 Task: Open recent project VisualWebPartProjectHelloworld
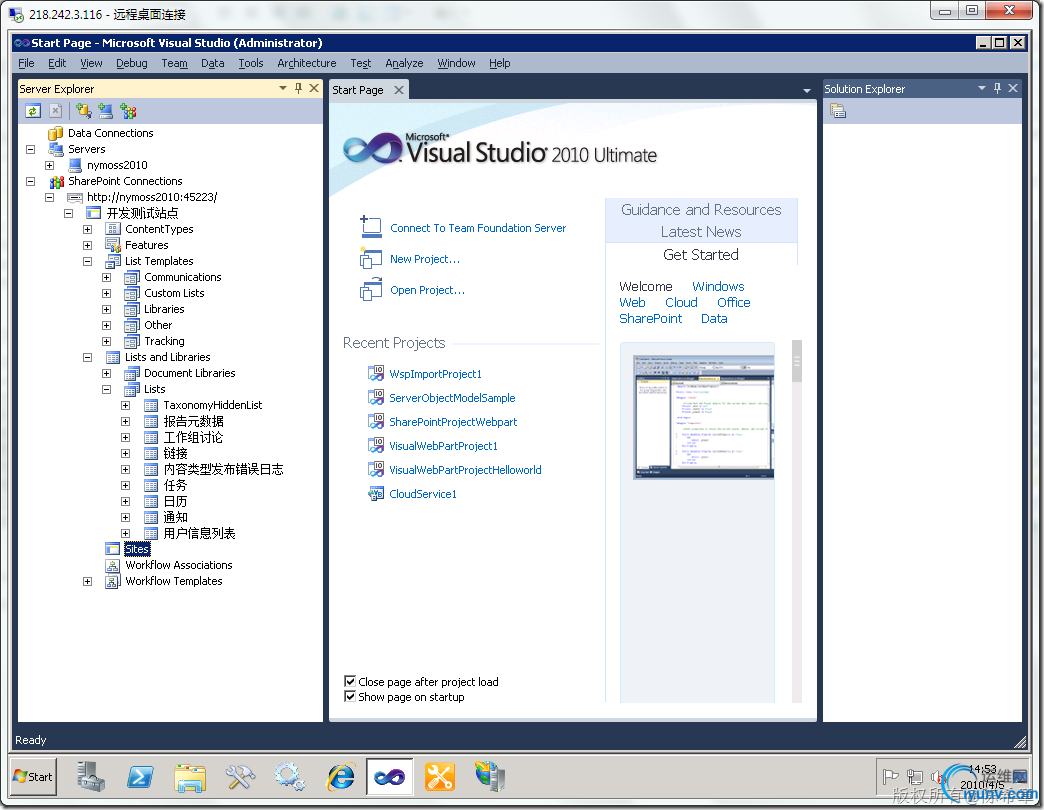(x=465, y=470)
